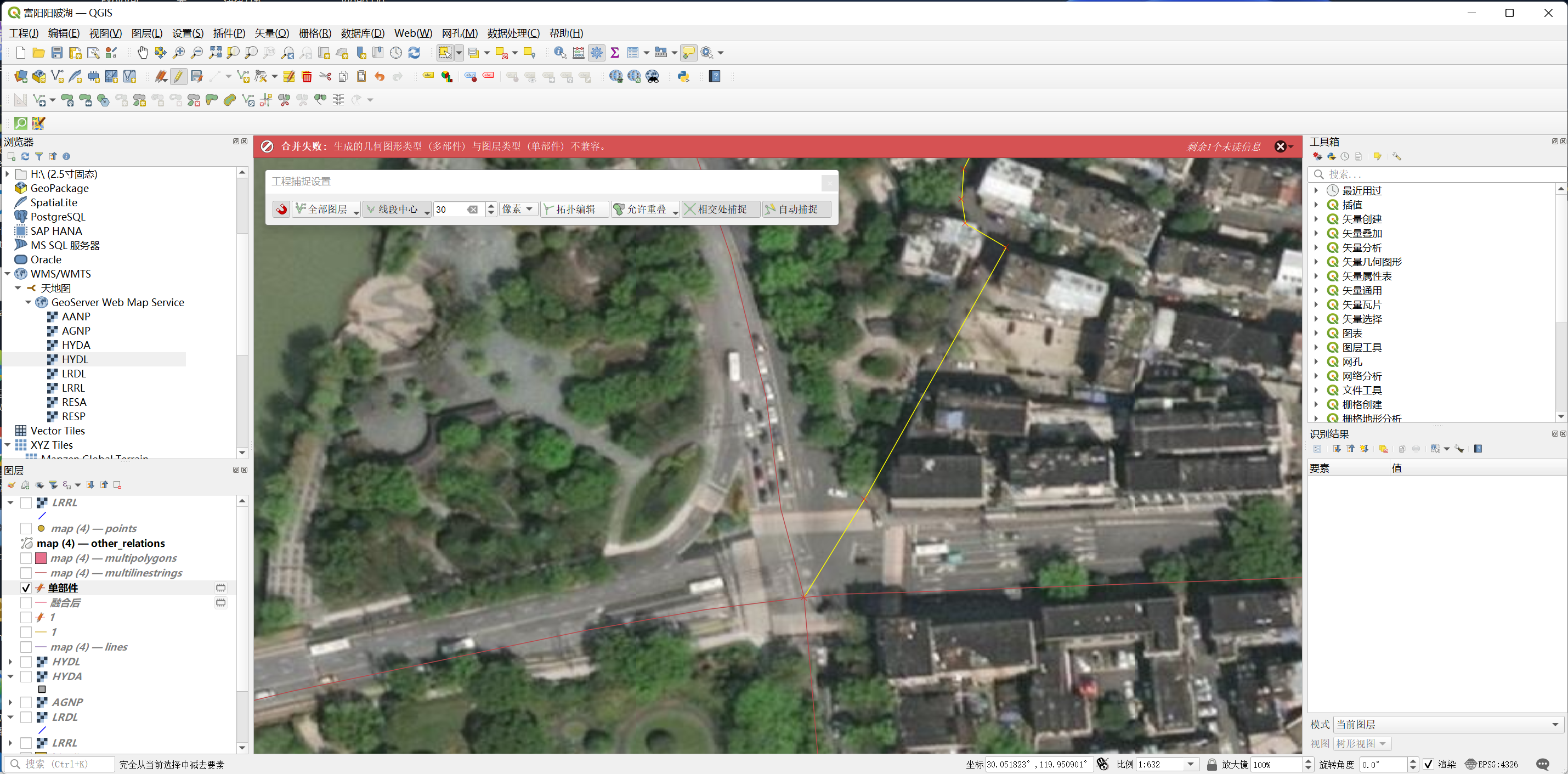
Task: Save the project with the floppy icon
Action: click(x=56, y=53)
